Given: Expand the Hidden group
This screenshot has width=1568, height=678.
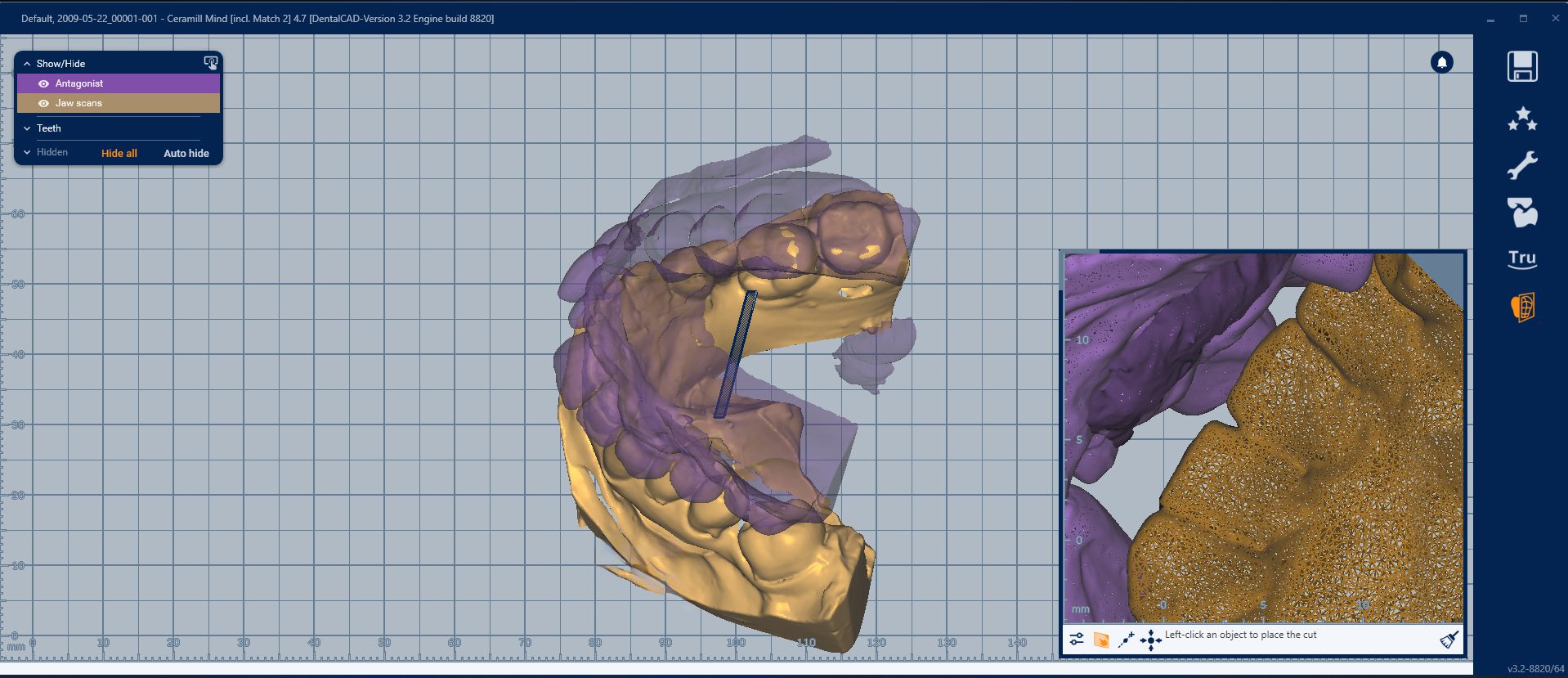Looking at the screenshot, I should tap(27, 152).
